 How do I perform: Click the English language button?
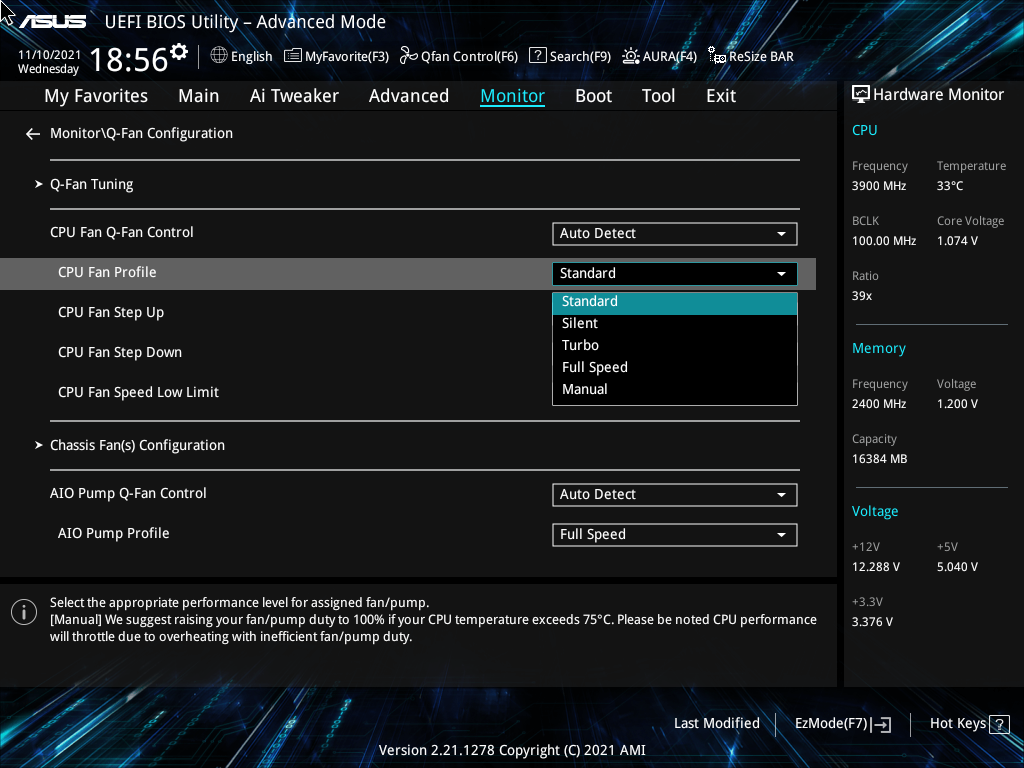[x=251, y=57]
